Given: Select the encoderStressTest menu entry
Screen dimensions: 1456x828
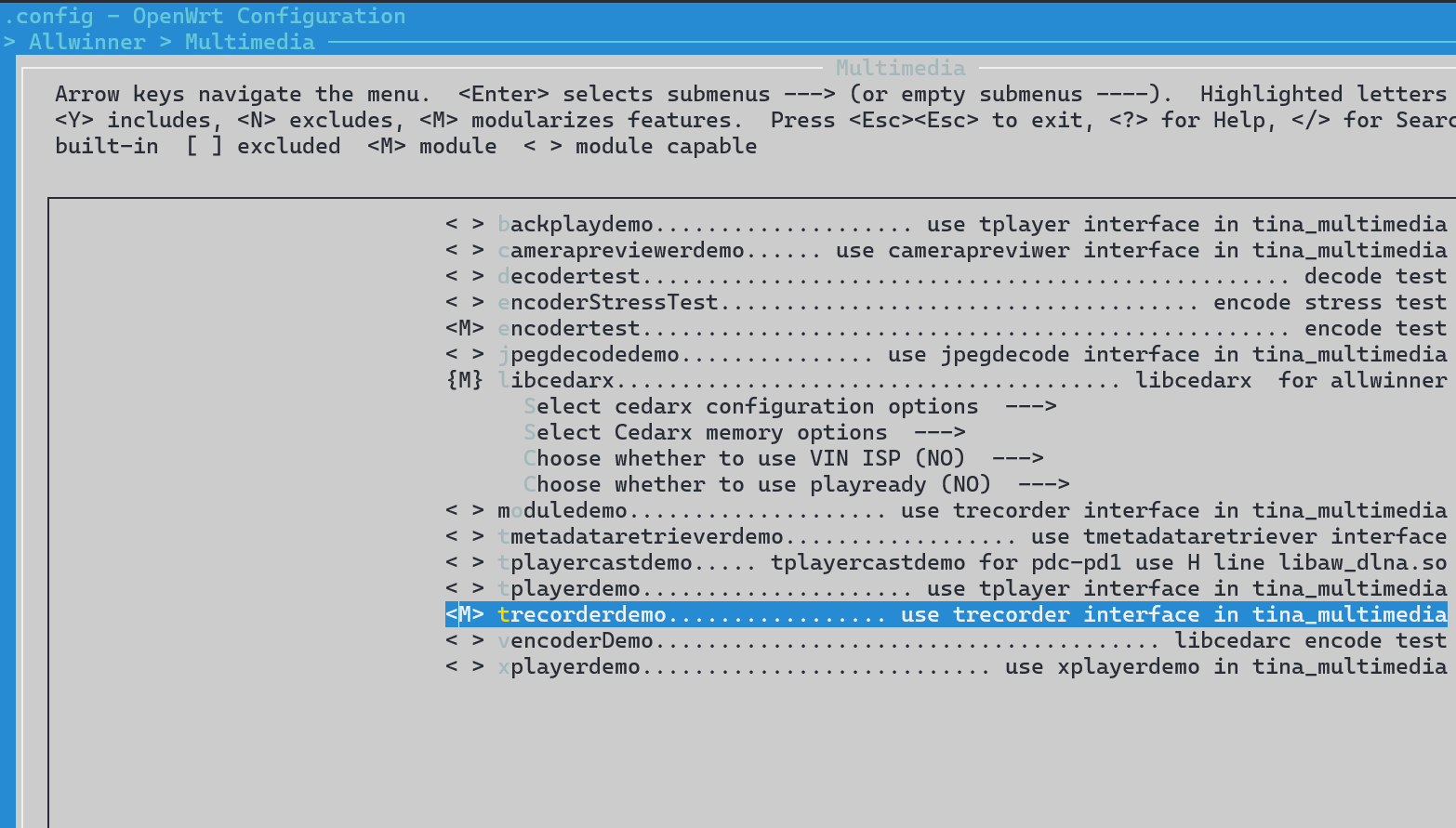Looking at the screenshot, I should [x=946, y=302].
